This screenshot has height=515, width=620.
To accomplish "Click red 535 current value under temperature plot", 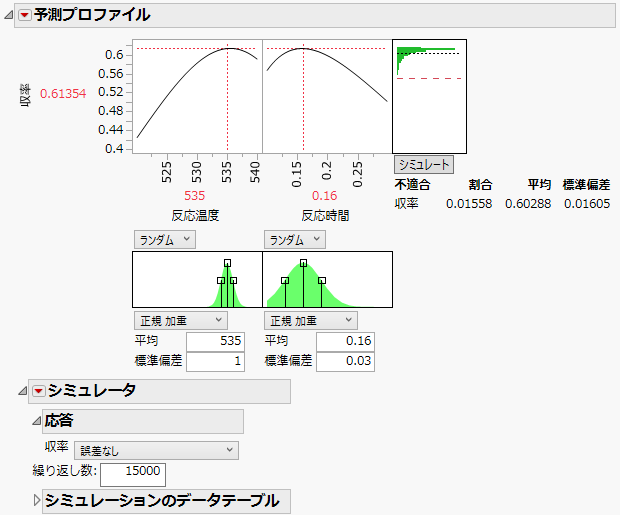I will click(x=195, y=195).
